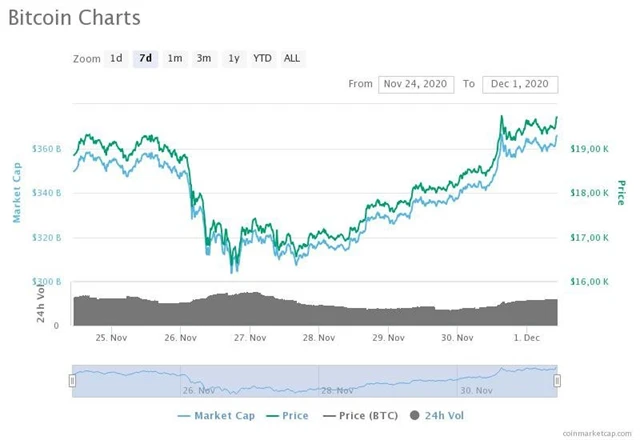The width and height of the screenshot is (640, 440).
Task: Click the coinmarketcap.com credit link
Action: [x=597, y=433]
